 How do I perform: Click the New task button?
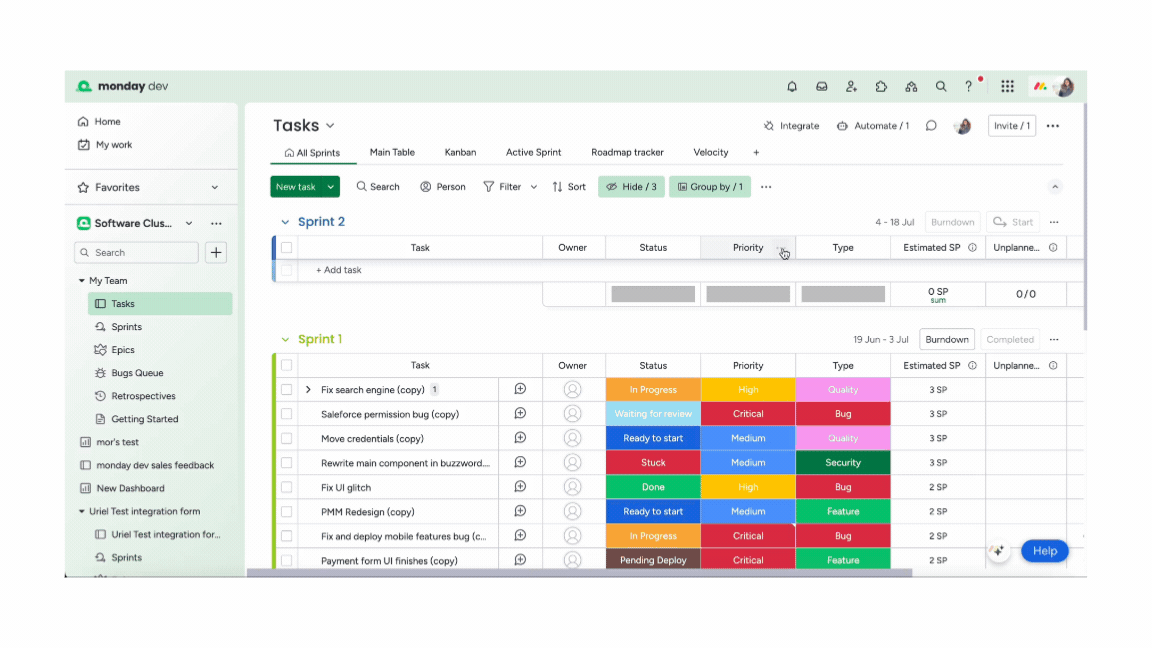point(296,187)
